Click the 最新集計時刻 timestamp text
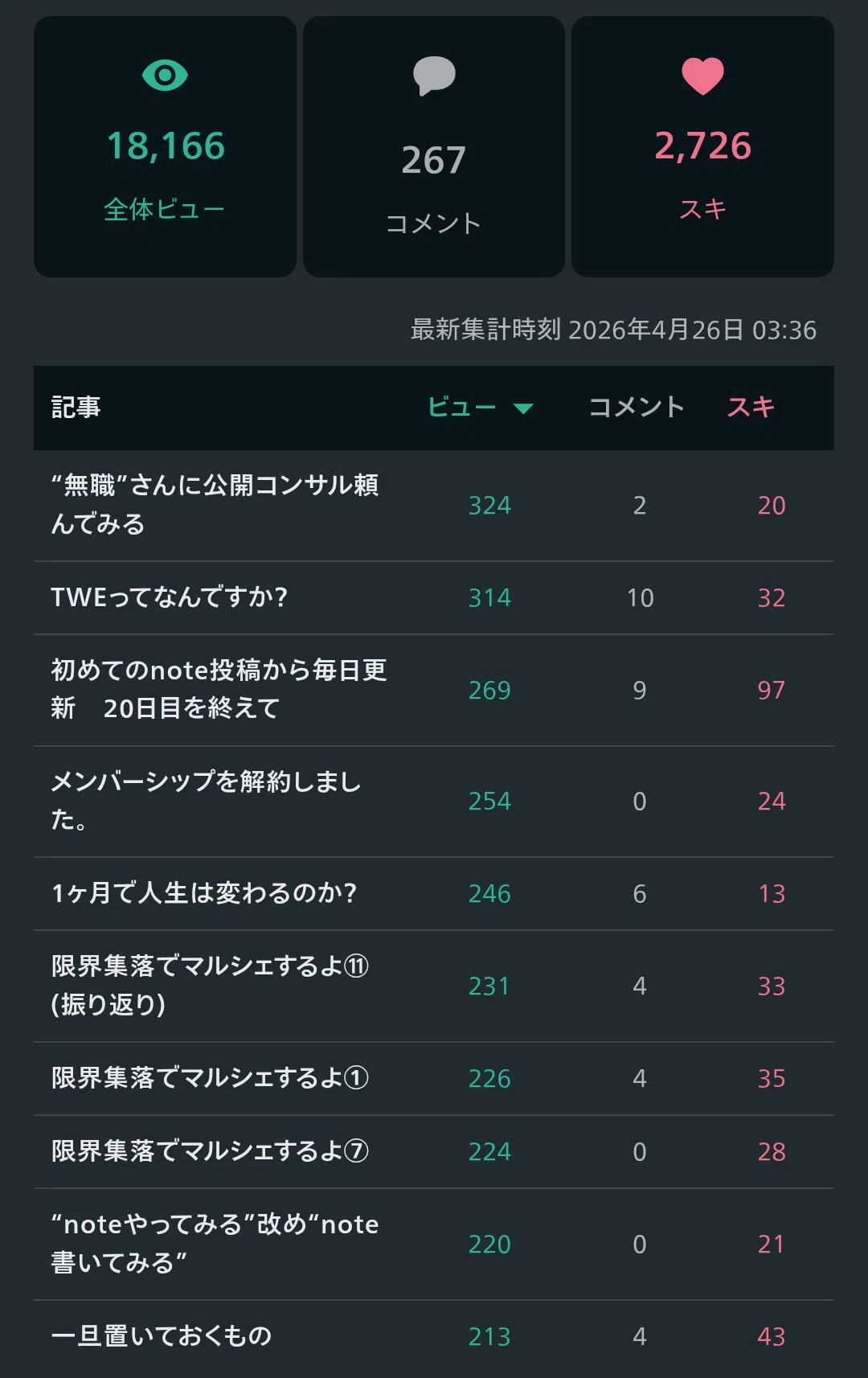Screen dimensions: 868x1378 pyautogui.click(x=613, y=330)
